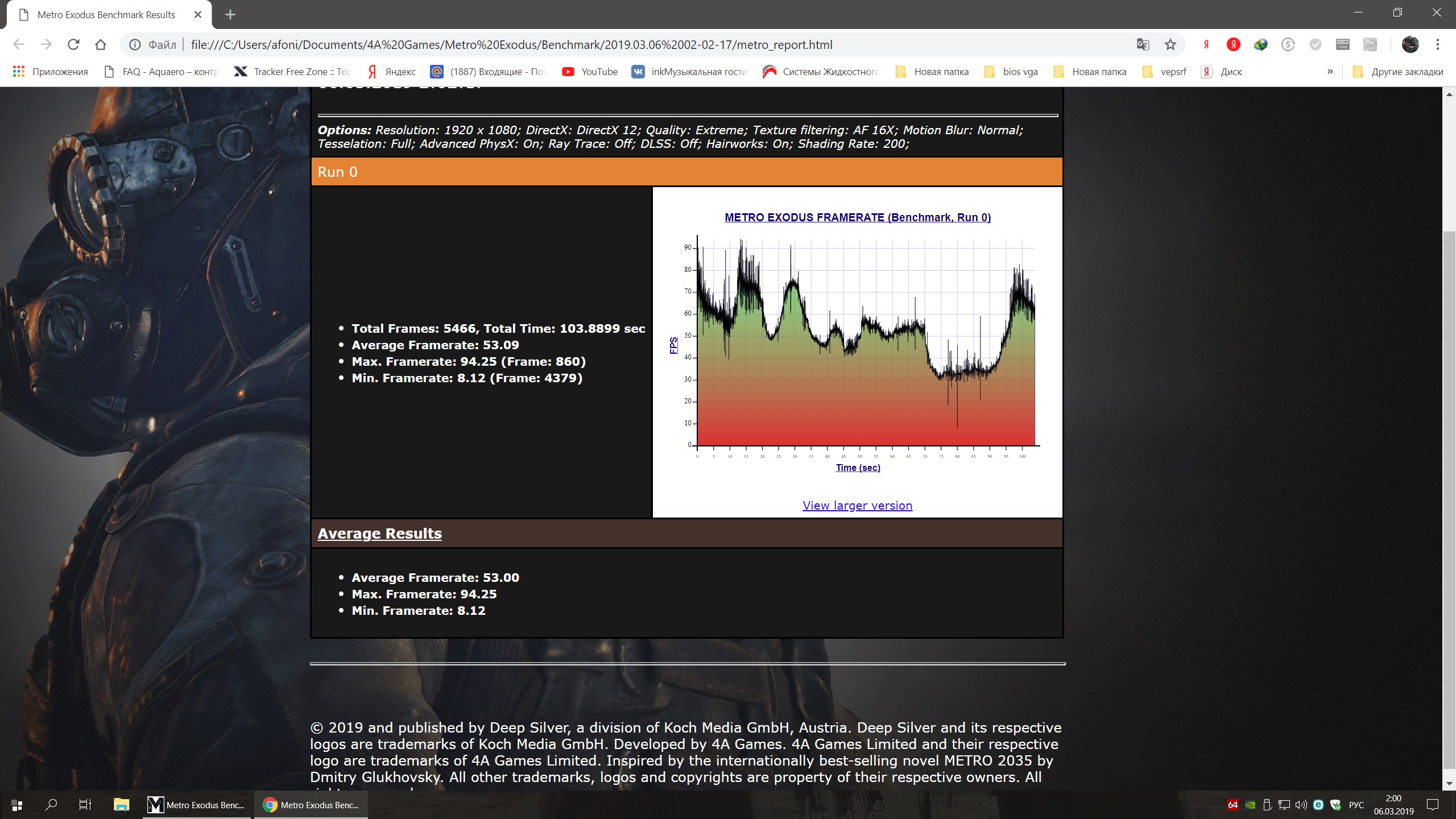Click the browser reload button
This screenshot has height=819, width=1456.
(73, 44)
